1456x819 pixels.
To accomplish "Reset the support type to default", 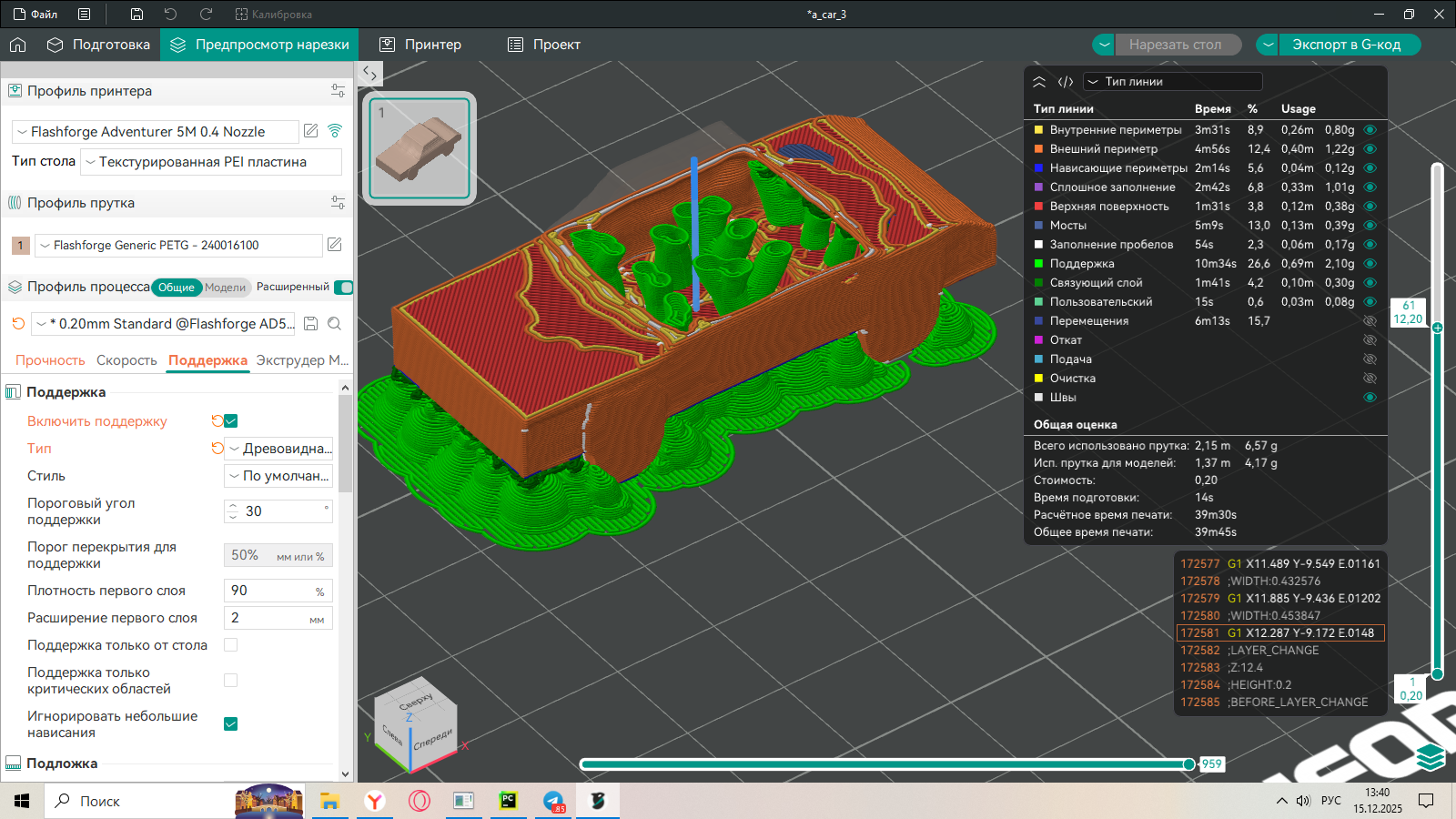I will pos(217,448).
